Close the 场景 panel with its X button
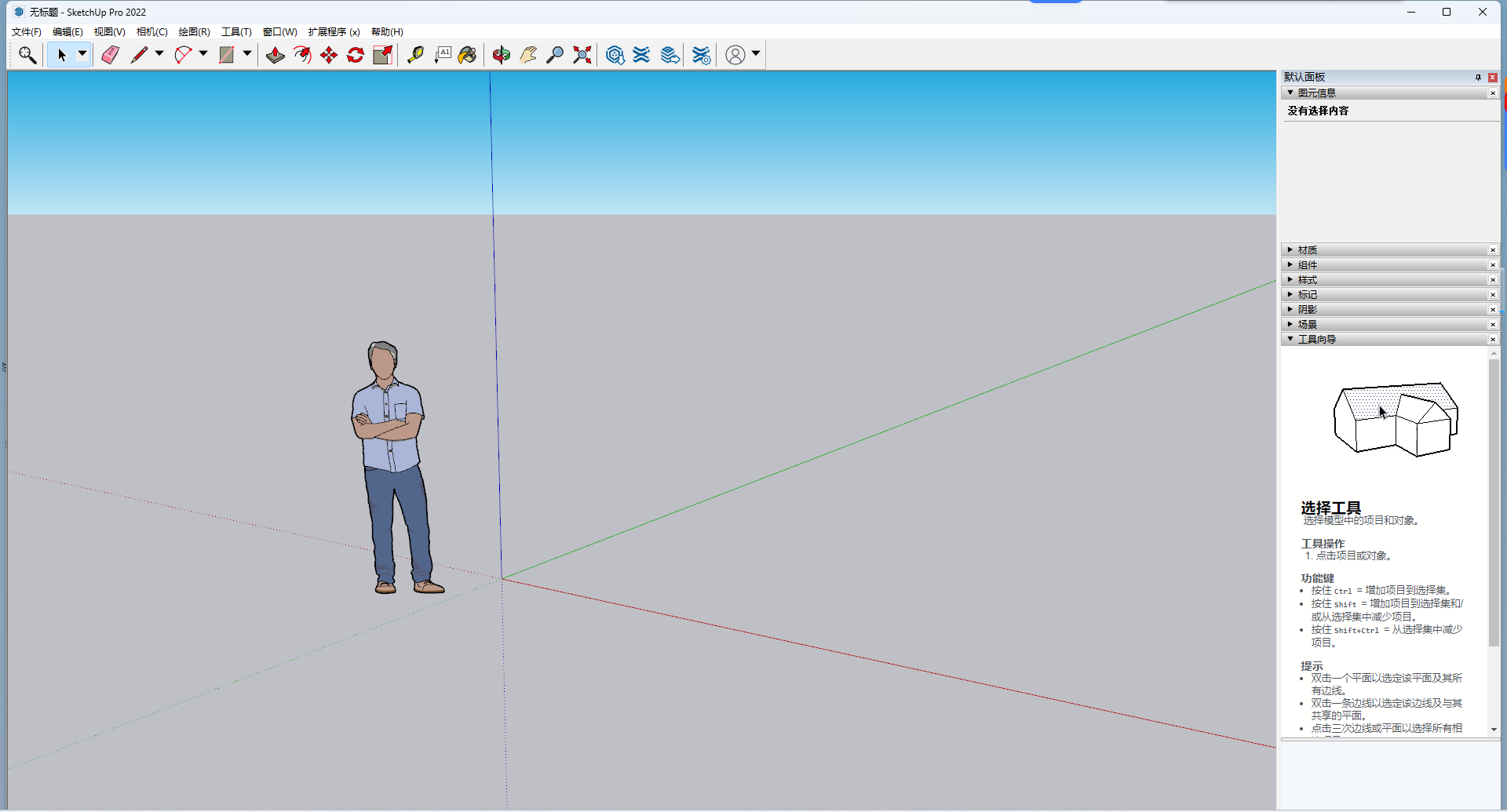This screenshot has height=812, width=1507. (1494, 323)
